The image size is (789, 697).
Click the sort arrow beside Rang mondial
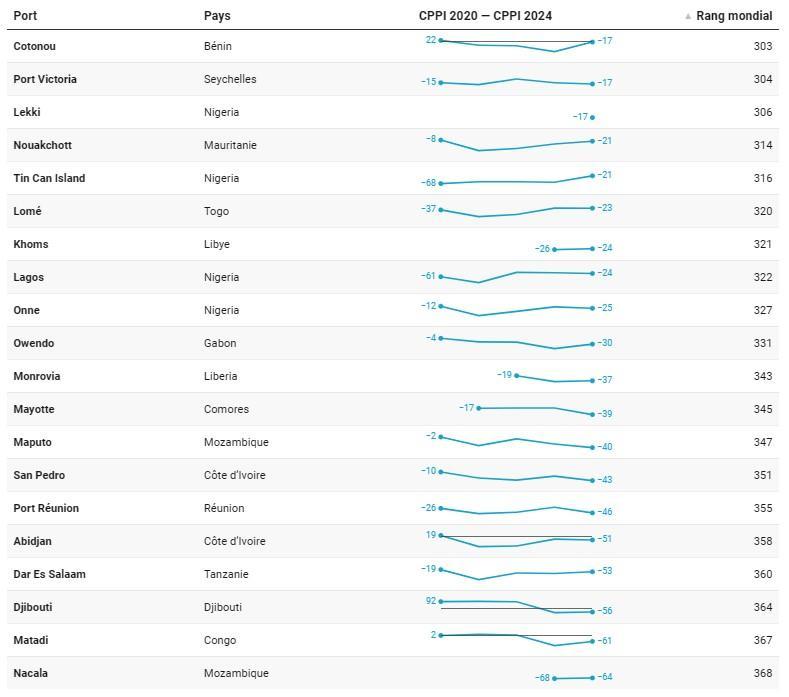[x=688, y=17]
